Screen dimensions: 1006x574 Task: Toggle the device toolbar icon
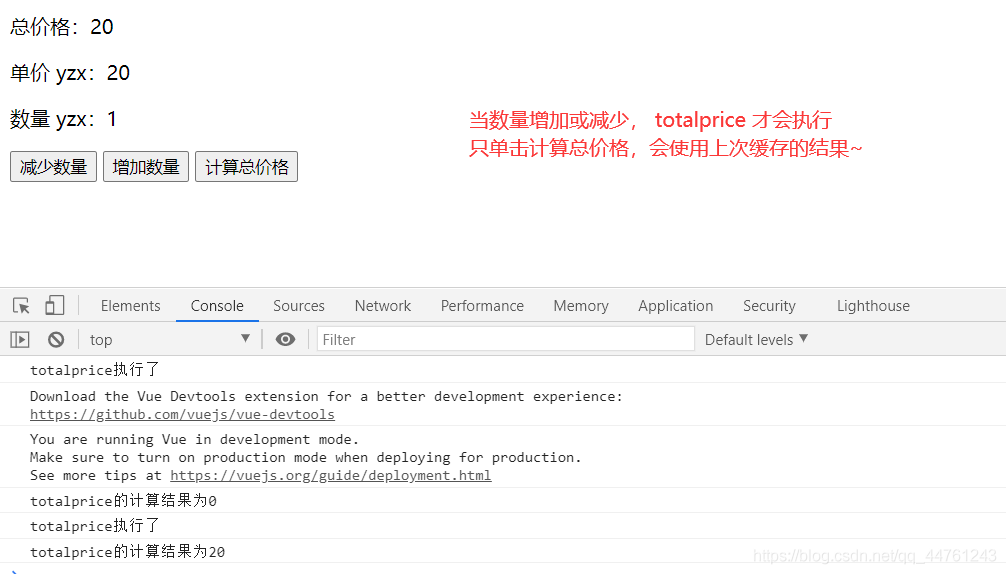point(55,305)
